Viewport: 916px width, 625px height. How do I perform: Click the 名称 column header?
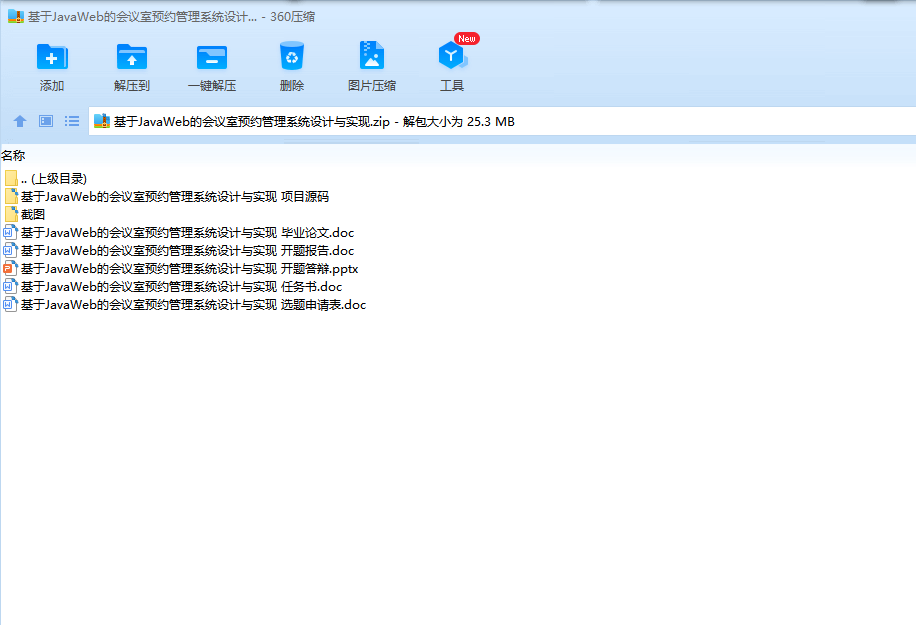pyautogui.click(x=13, y=155)
